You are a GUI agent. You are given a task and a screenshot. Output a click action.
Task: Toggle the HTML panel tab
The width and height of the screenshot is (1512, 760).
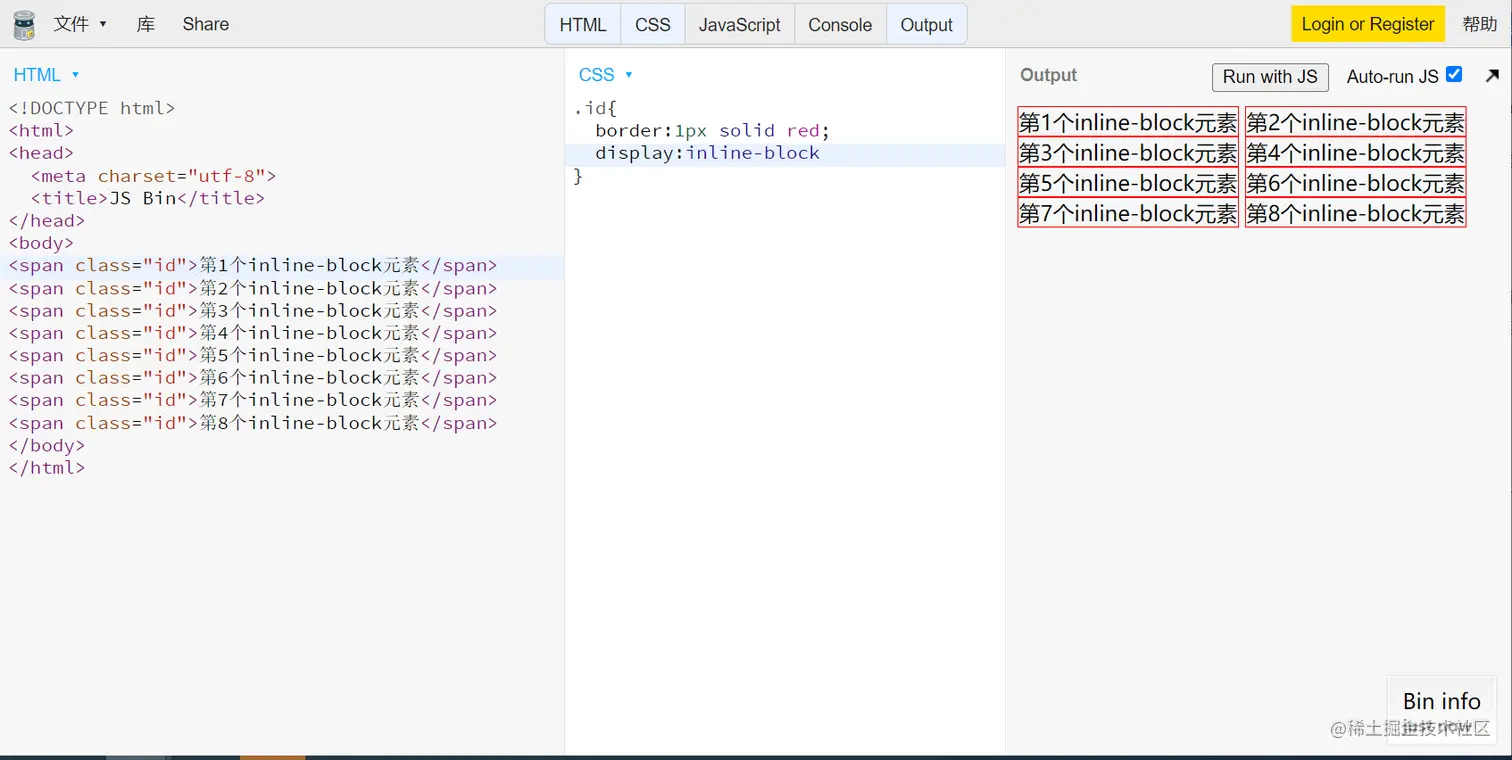pyautogui.click(x=583, y=25)
